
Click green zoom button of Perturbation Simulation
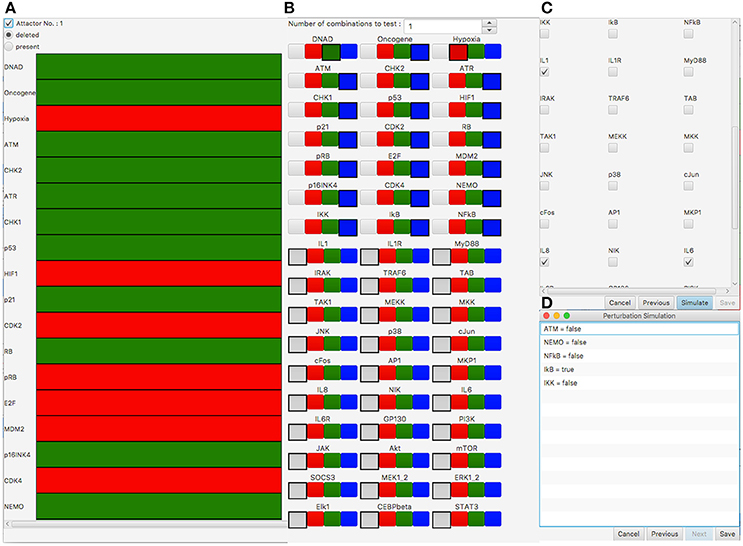tap(567, 316)
